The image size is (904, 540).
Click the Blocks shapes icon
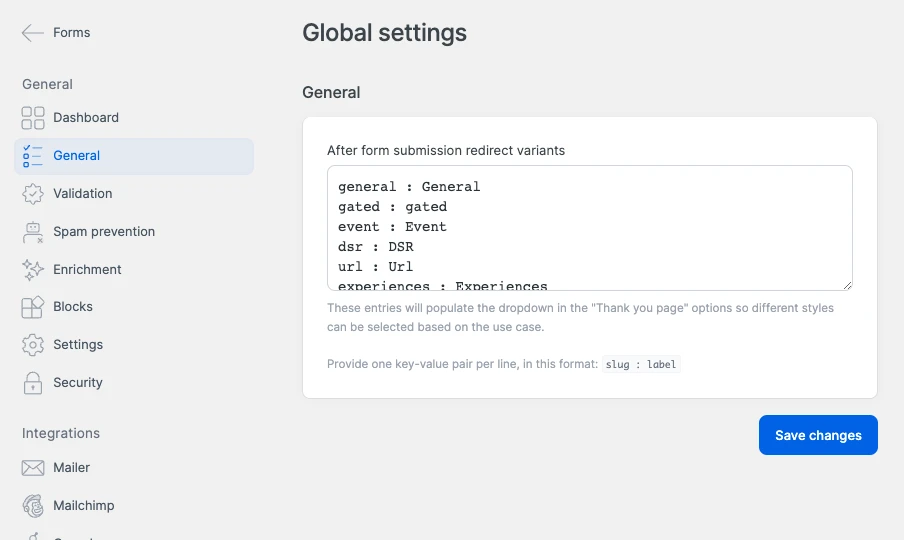(33, 307)
